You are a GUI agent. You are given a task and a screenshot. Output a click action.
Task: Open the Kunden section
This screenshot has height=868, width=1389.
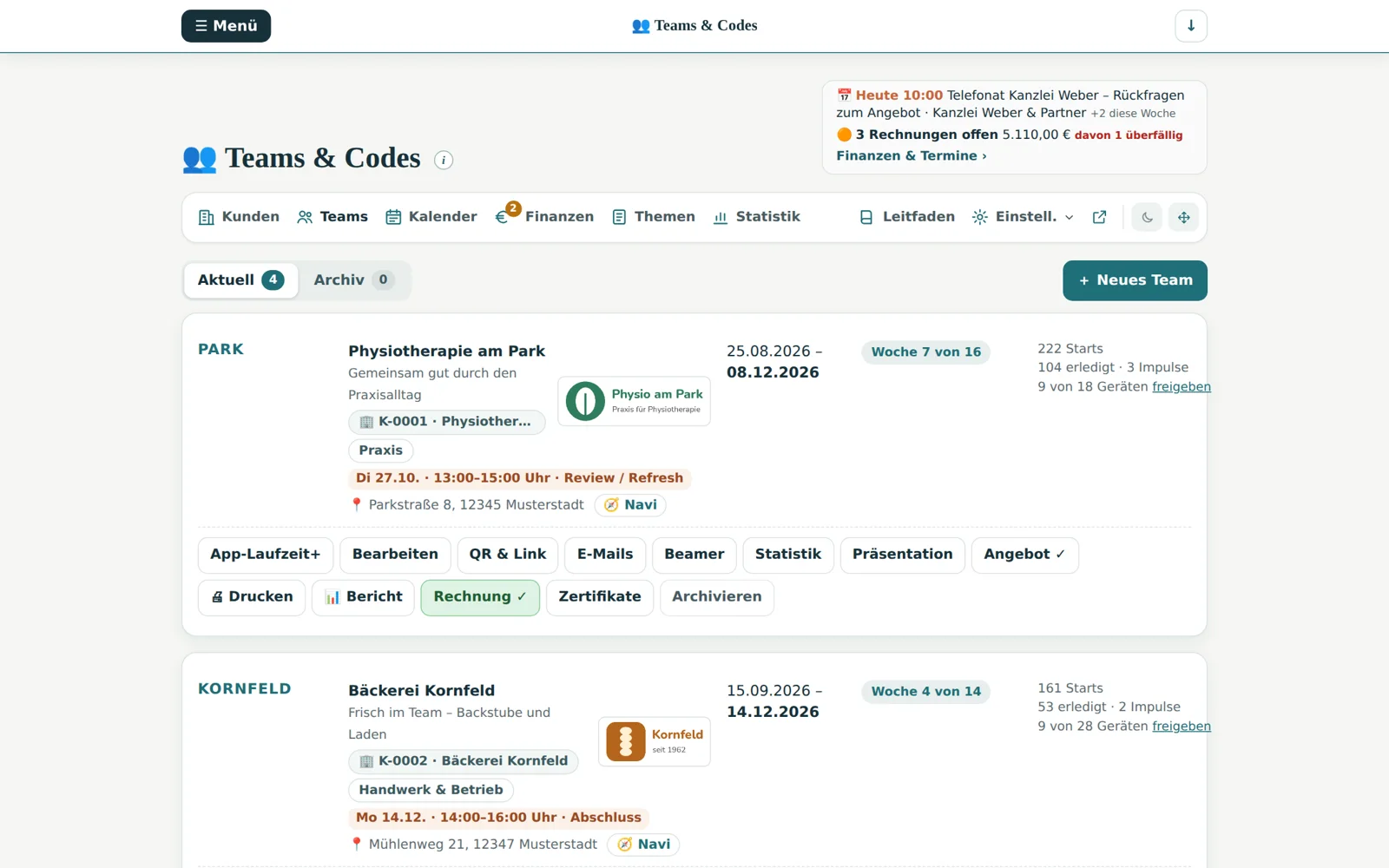[x=239, y=217]
